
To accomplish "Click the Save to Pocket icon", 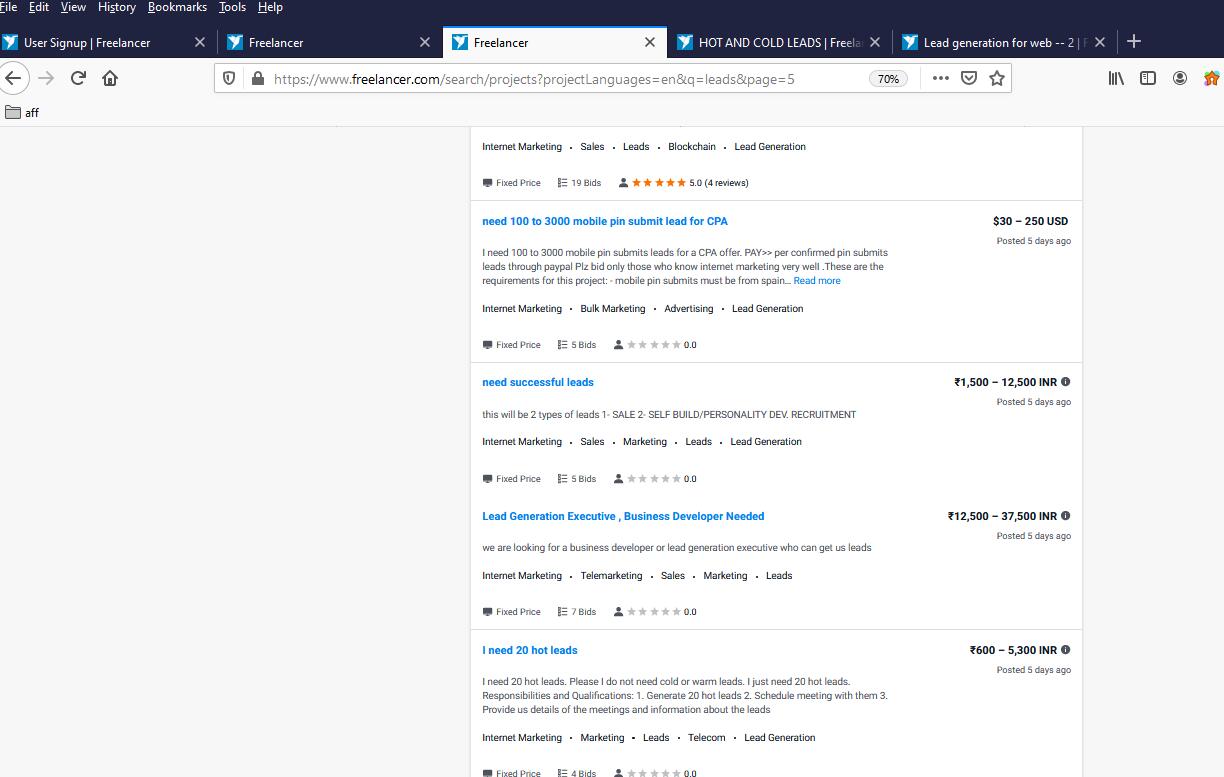I will click(969, 78).
